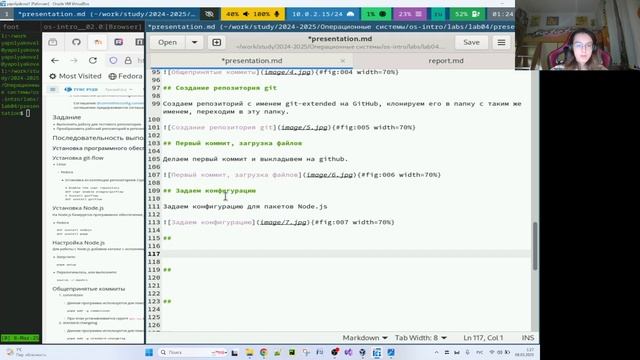Select the active orange Firefox tab
640x360 pixels.
tap(98, 42)
